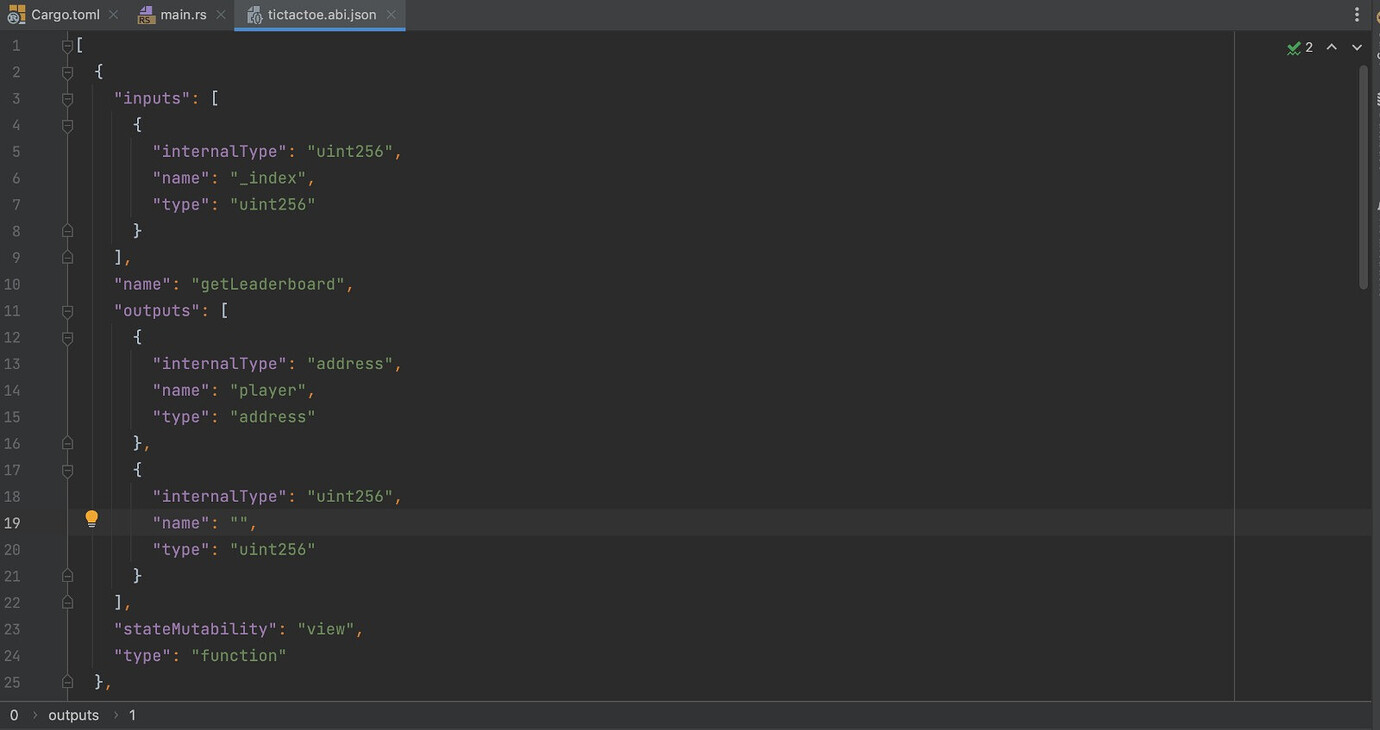Click the "player" value on line 14
The image size is (1380, 730).
coord(268,390)
